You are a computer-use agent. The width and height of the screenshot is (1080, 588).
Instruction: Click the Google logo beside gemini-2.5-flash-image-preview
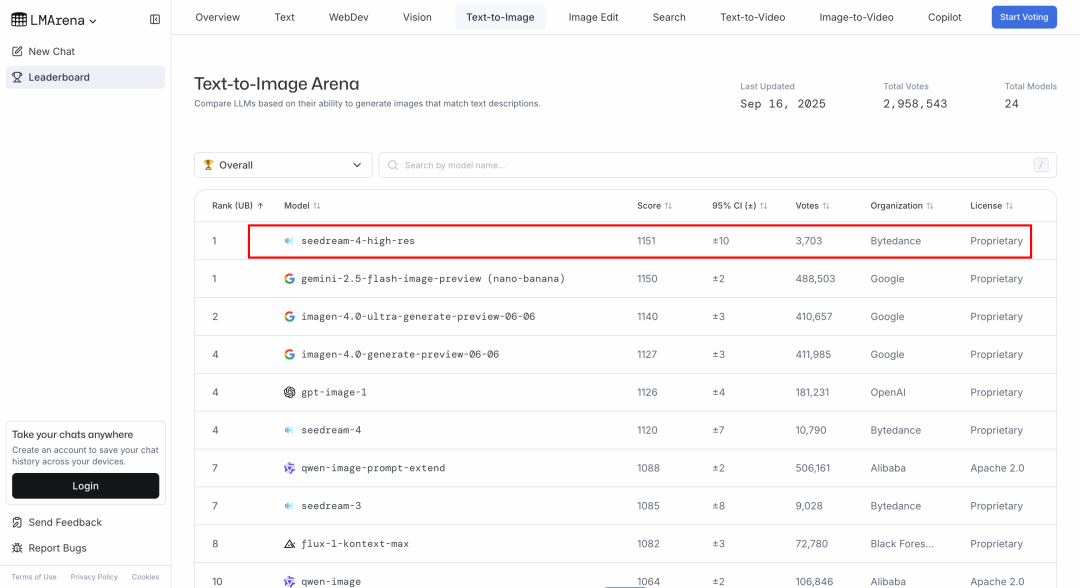290,279
